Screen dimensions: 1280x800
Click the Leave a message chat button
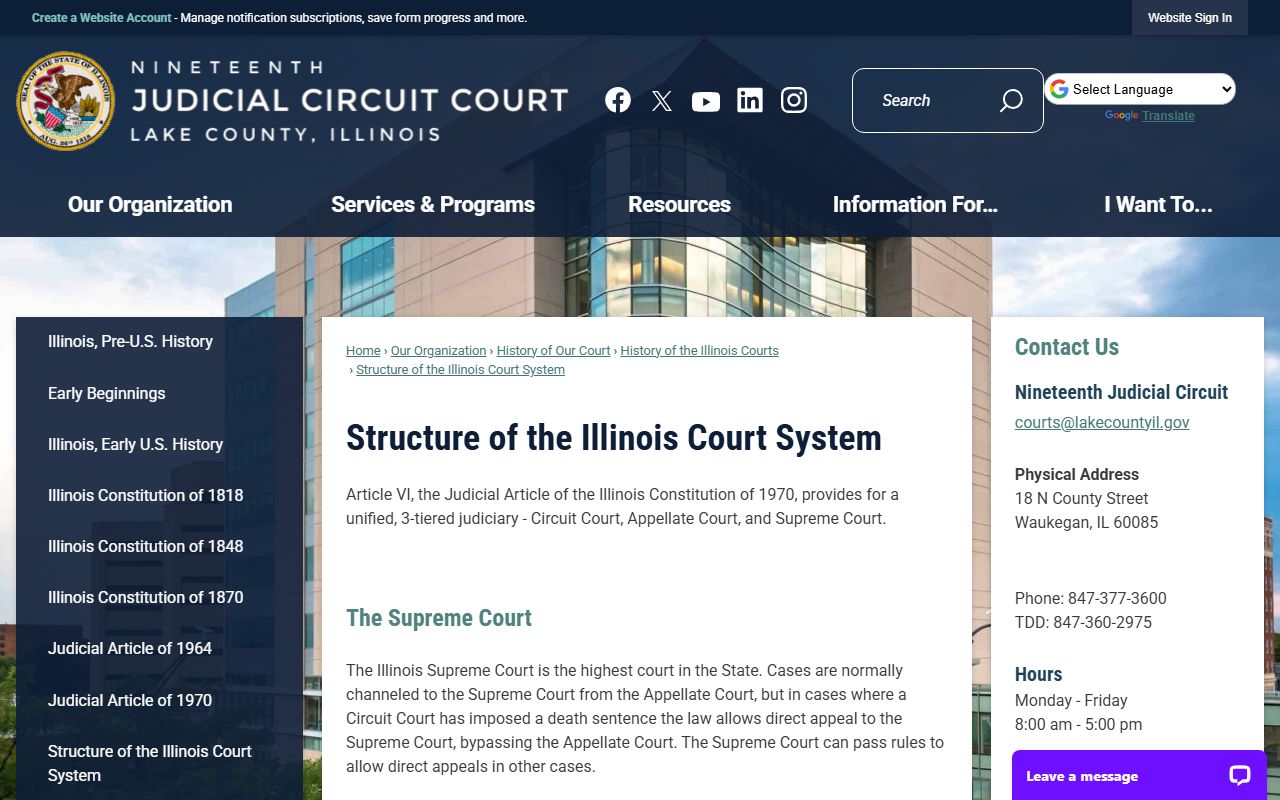coord(1139,776)
